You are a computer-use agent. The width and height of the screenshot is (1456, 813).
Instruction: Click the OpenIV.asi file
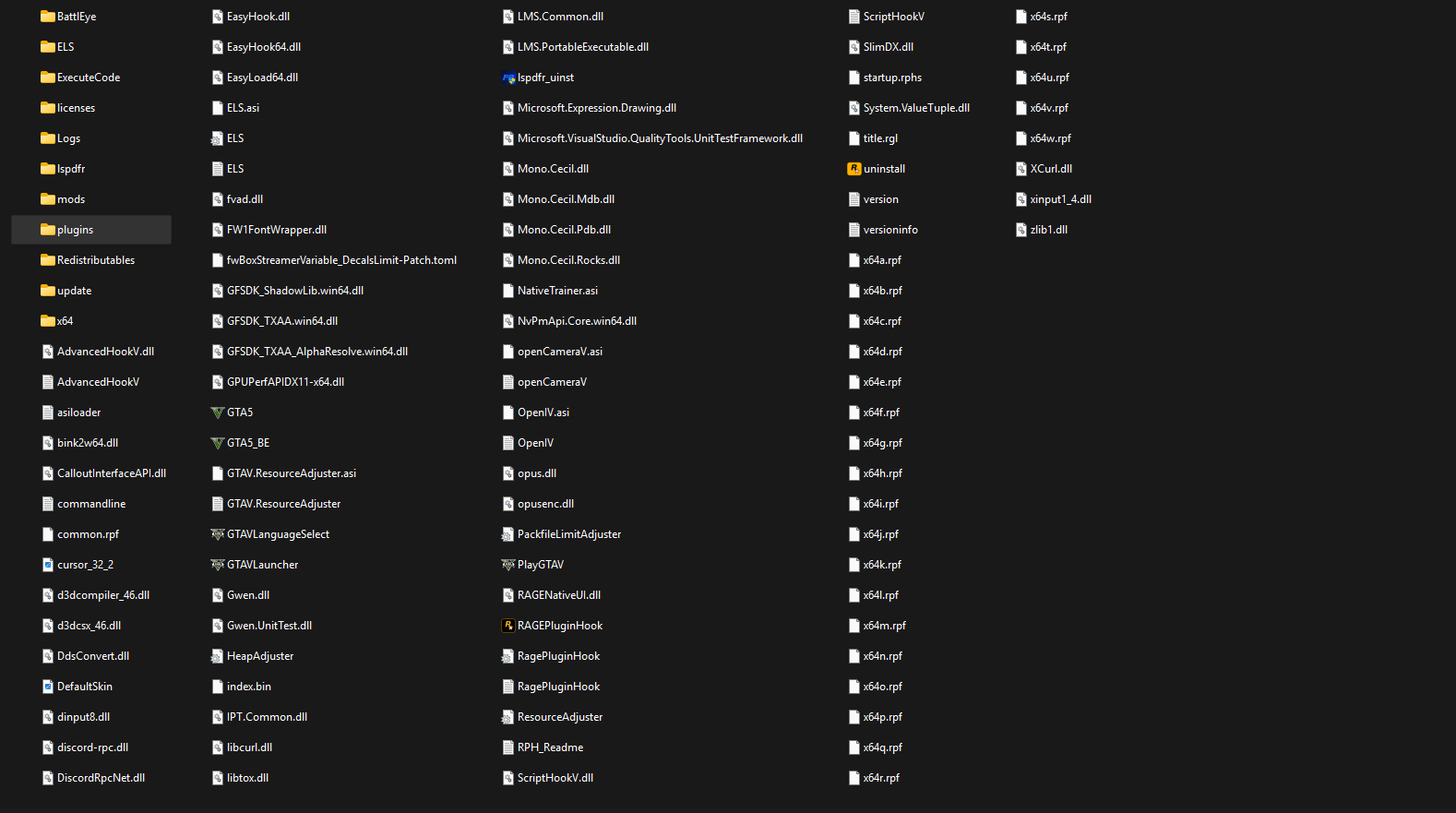[x=536, y=412]
